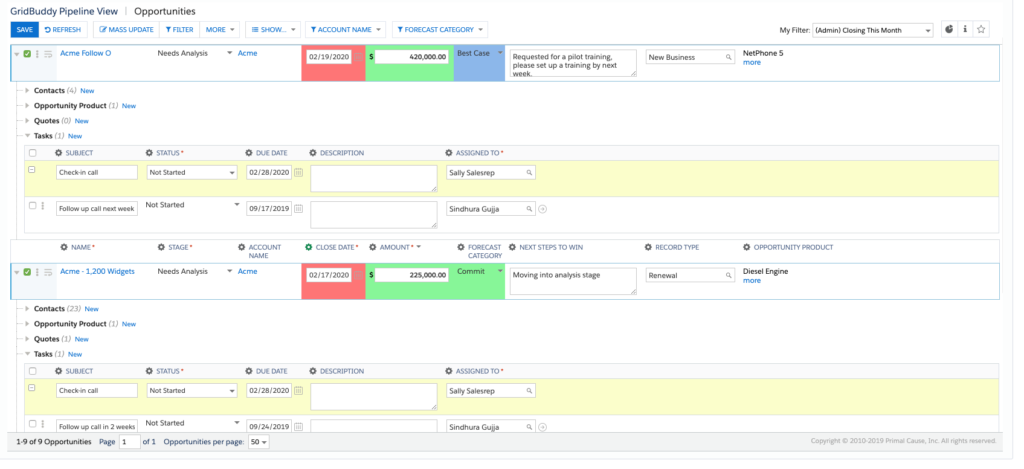
Task: Click minus box on Check-in call under Acme Follow O
Action: click(x=32, y=170)
